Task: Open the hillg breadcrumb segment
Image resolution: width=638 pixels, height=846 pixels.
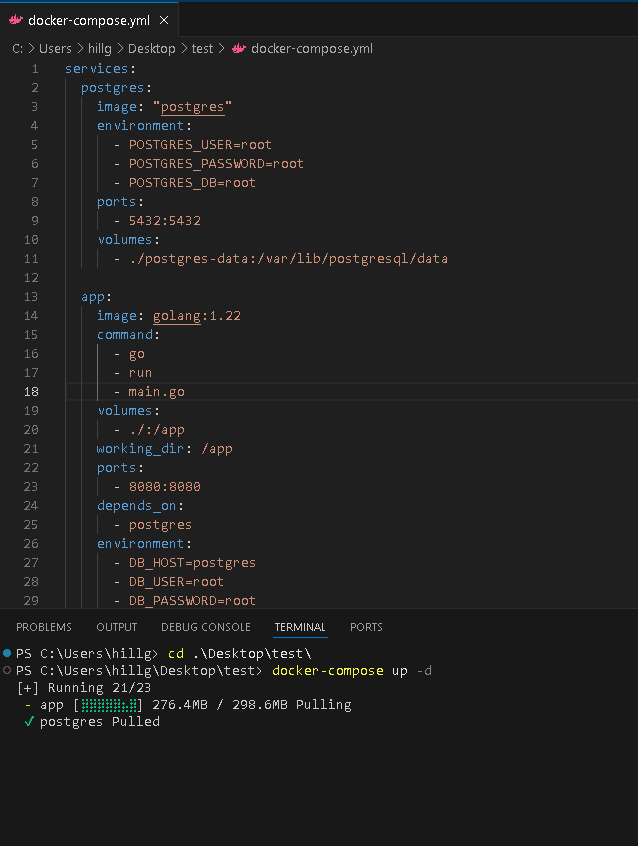Action: (x=100, y=49)
